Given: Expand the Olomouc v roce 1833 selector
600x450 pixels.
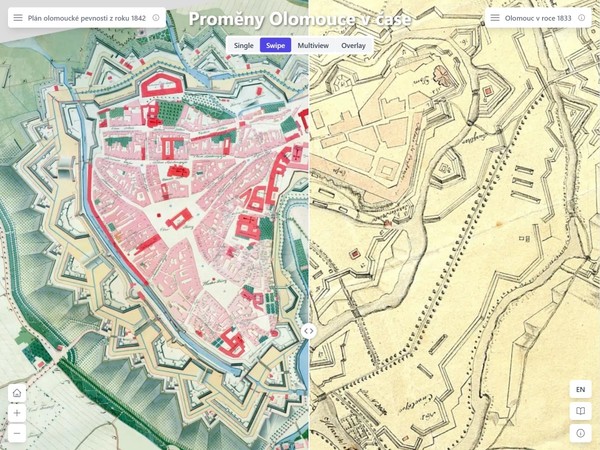Looking at the screenshot, I should [x=538, y=18].
